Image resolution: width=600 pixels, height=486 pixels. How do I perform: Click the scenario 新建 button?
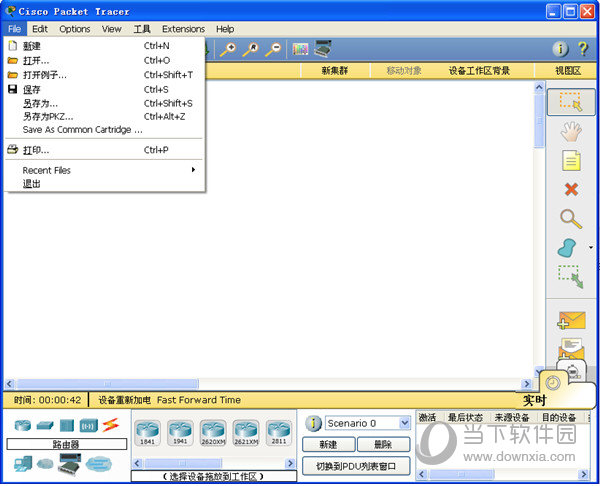tap(328, 445)
